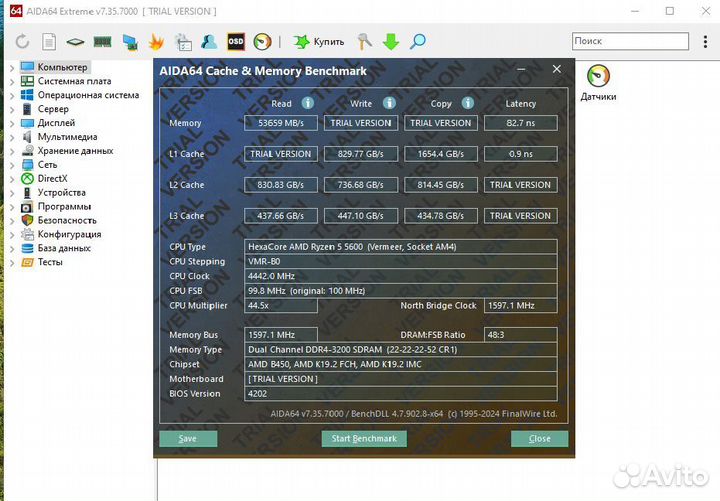The width and height of the screenshot is (720, 501).
Task: Select Безопасность in the sidebar tree
Action: [x=66, y=220]
